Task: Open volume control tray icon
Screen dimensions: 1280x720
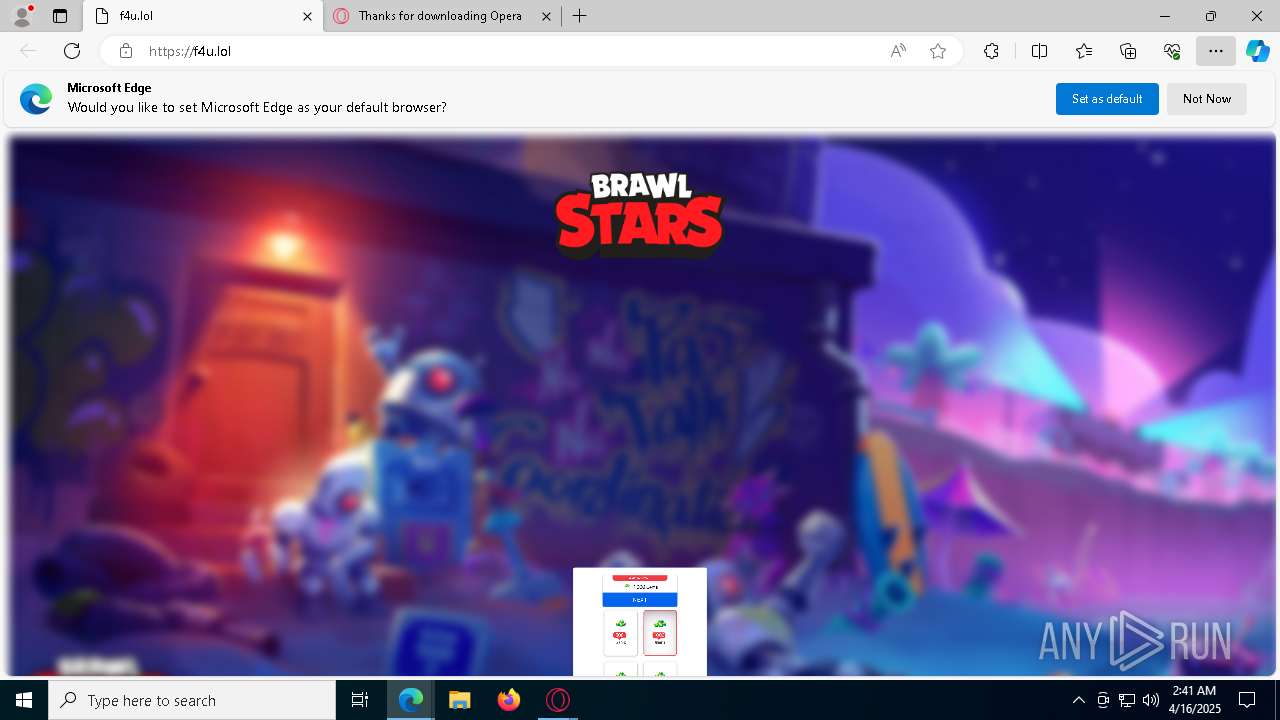Action: (x=1151, y=700)
